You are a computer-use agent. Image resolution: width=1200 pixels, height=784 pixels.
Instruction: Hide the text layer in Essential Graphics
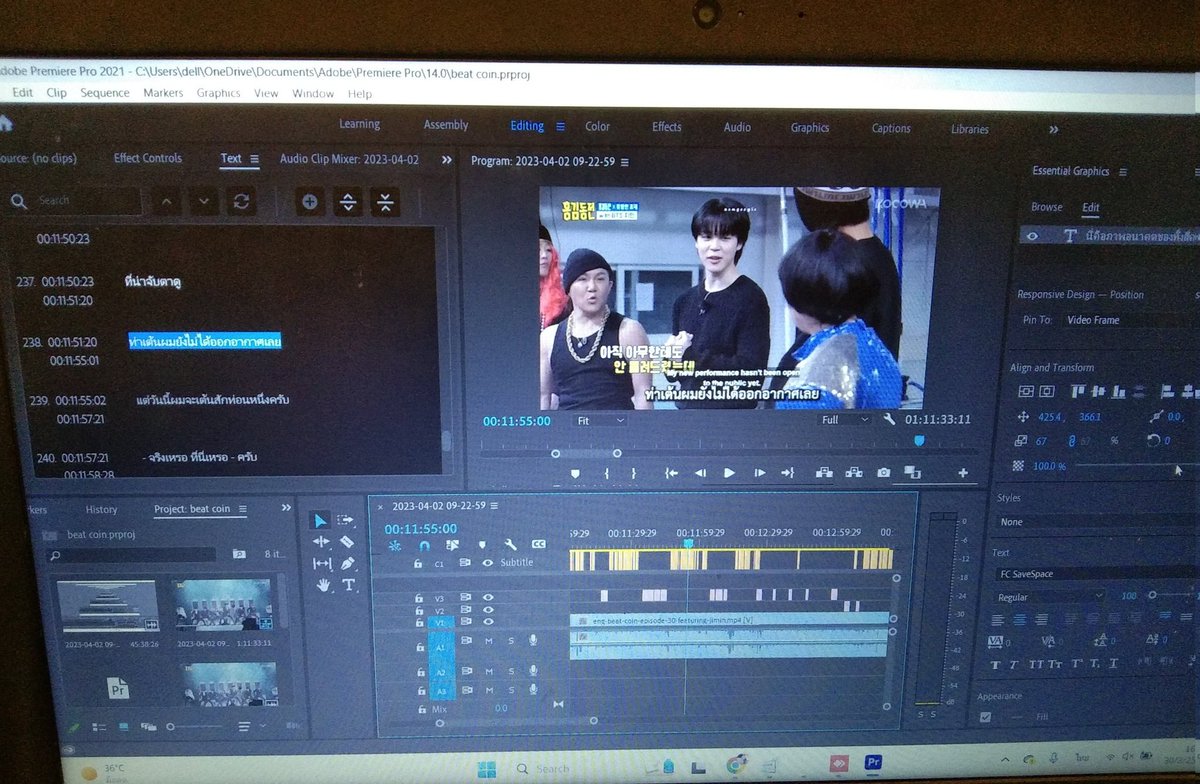point(1033,236)
